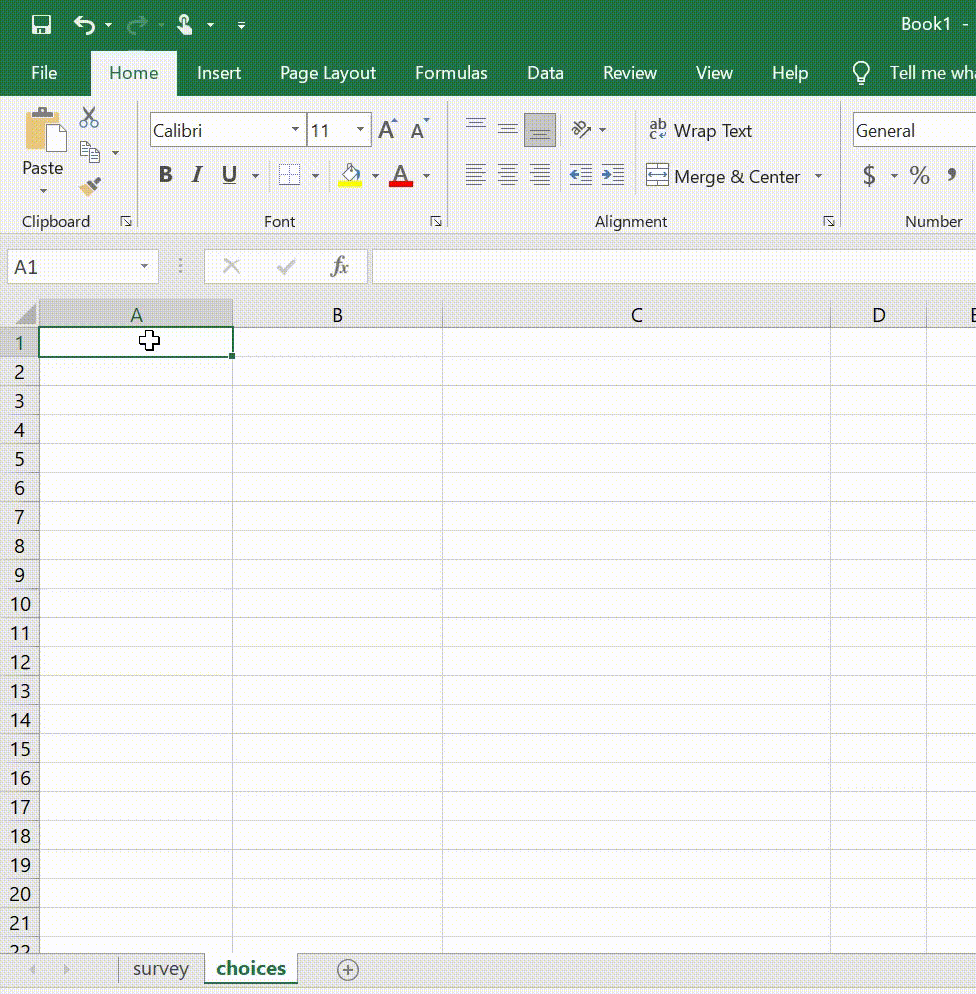976x994 pixels.
Task: Open the Undo history dropdown arrow
Action: tap(108, 25)
